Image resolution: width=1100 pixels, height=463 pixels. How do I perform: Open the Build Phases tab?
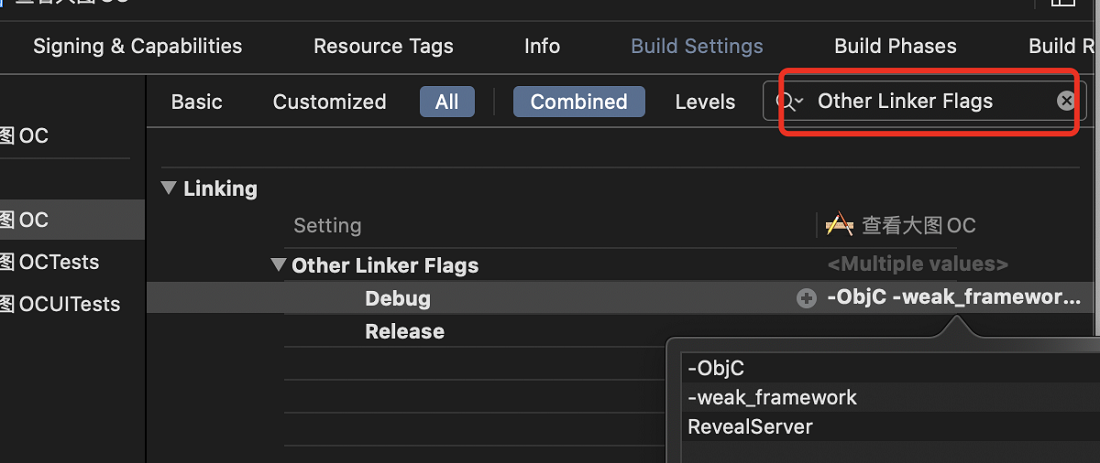[x=895, y=46]
